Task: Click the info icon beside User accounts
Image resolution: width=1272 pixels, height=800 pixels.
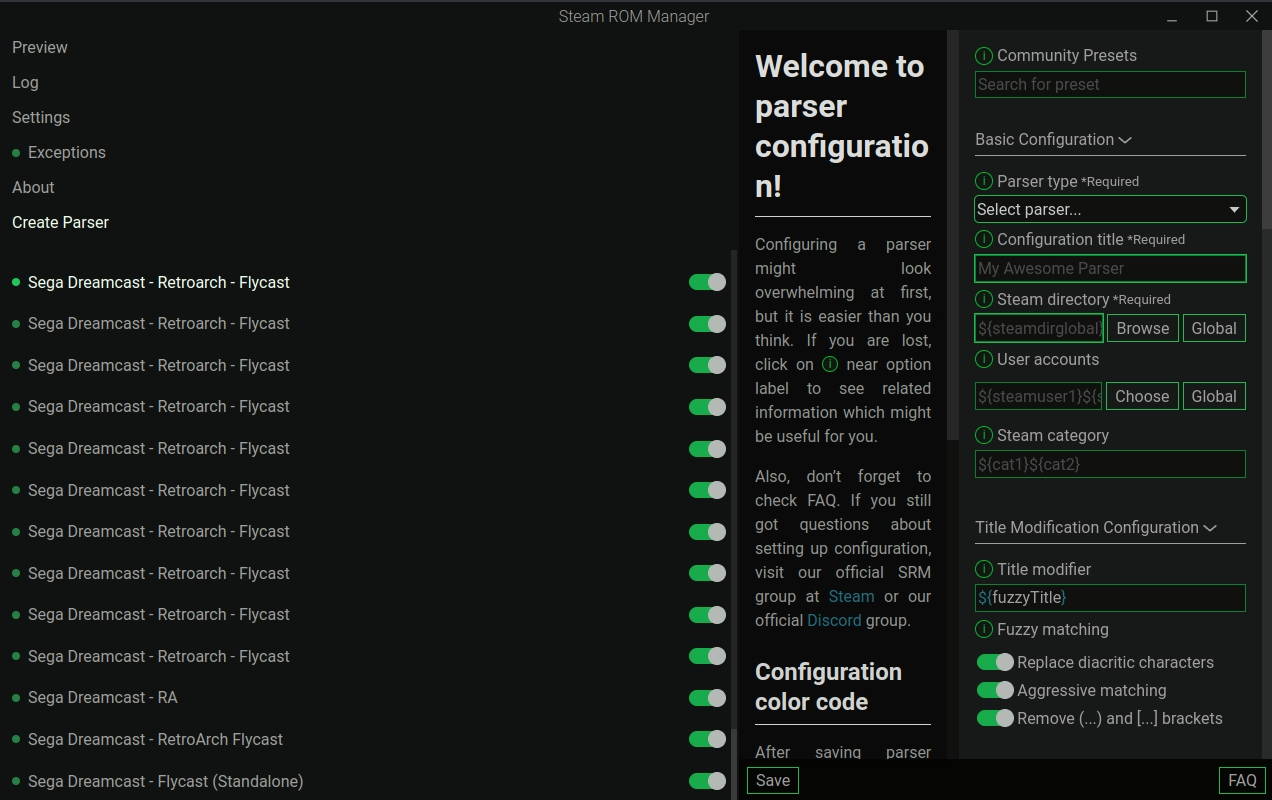Action: pyautogui.click(x=985, y=359)
